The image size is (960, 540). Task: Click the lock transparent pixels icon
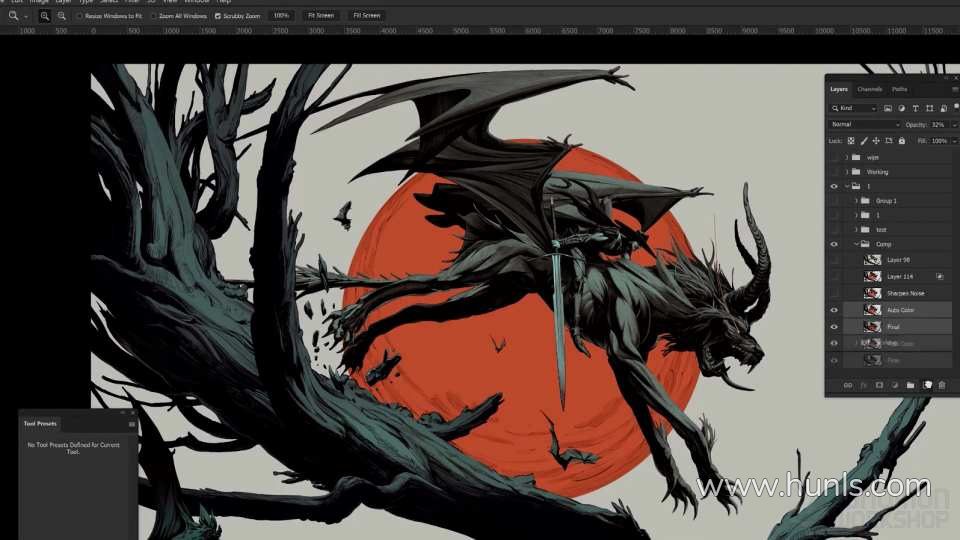tap(850, 141)
